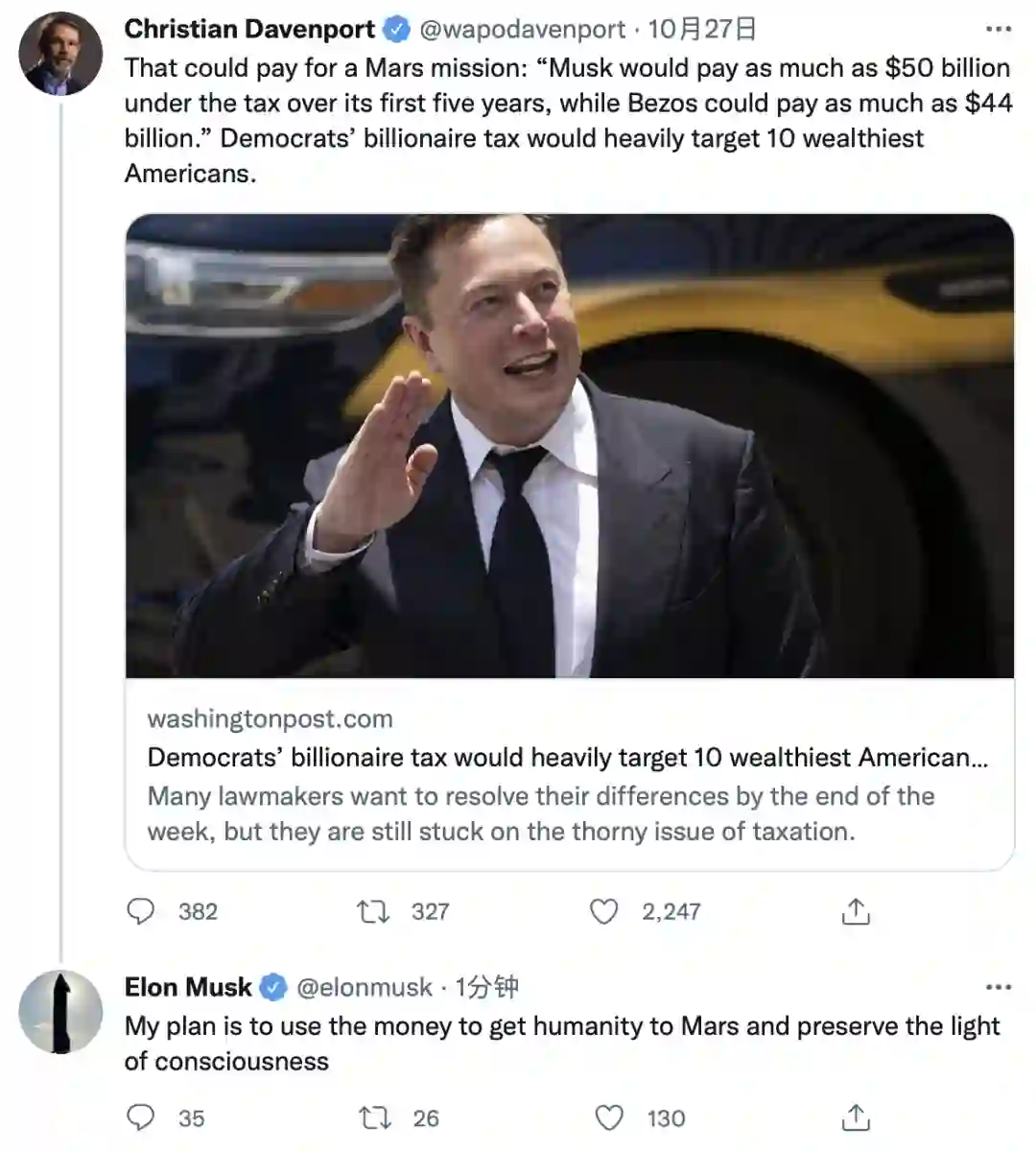Open the 10月27日 tweet timestamp
This screenshot has width=1036, height=1152.
click(702, 29)
